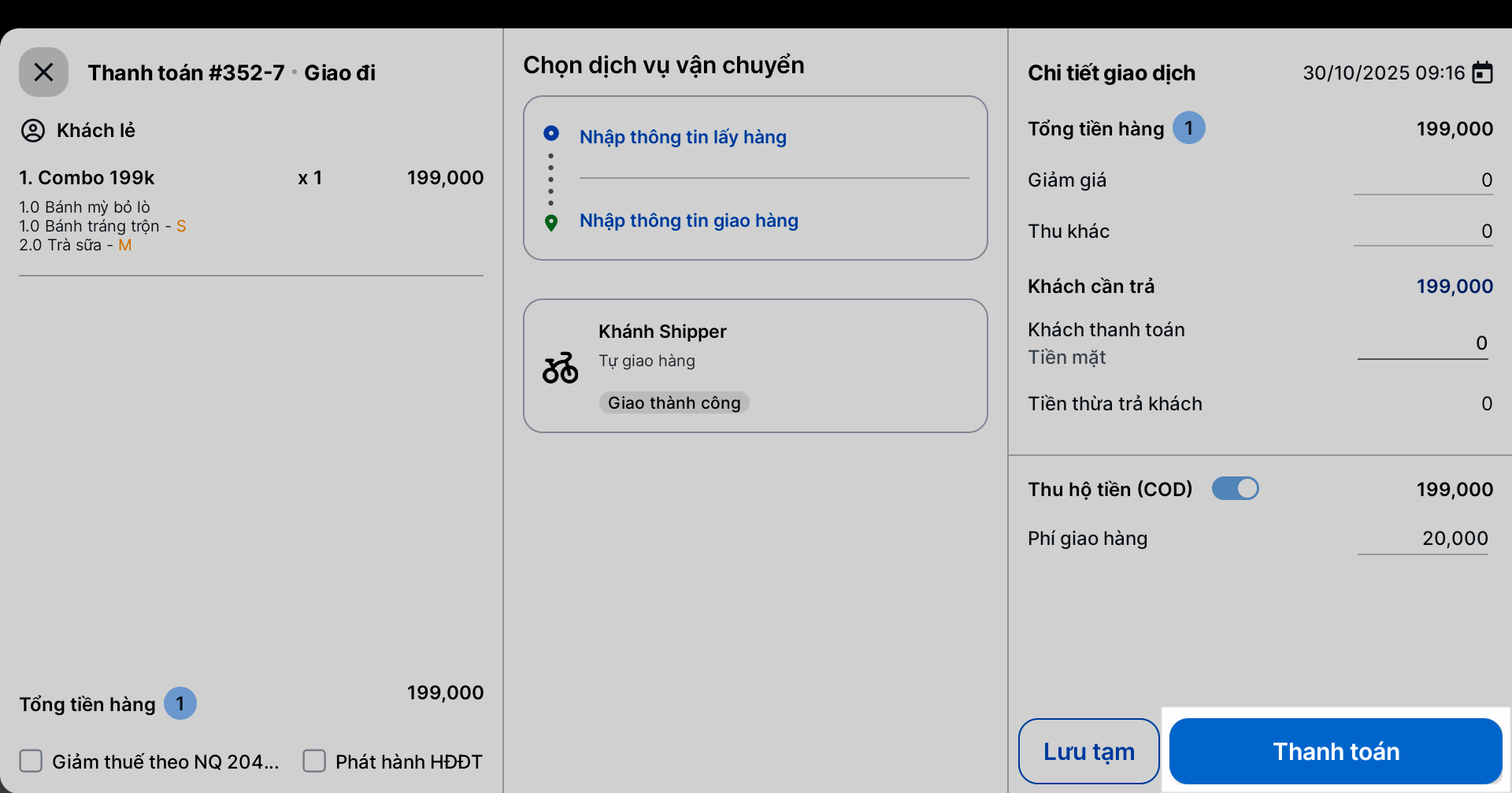Click the bottom-left Tổng tiền hàng count badge
This screenshot has width=1512, height=793.
tap(180, 703)
